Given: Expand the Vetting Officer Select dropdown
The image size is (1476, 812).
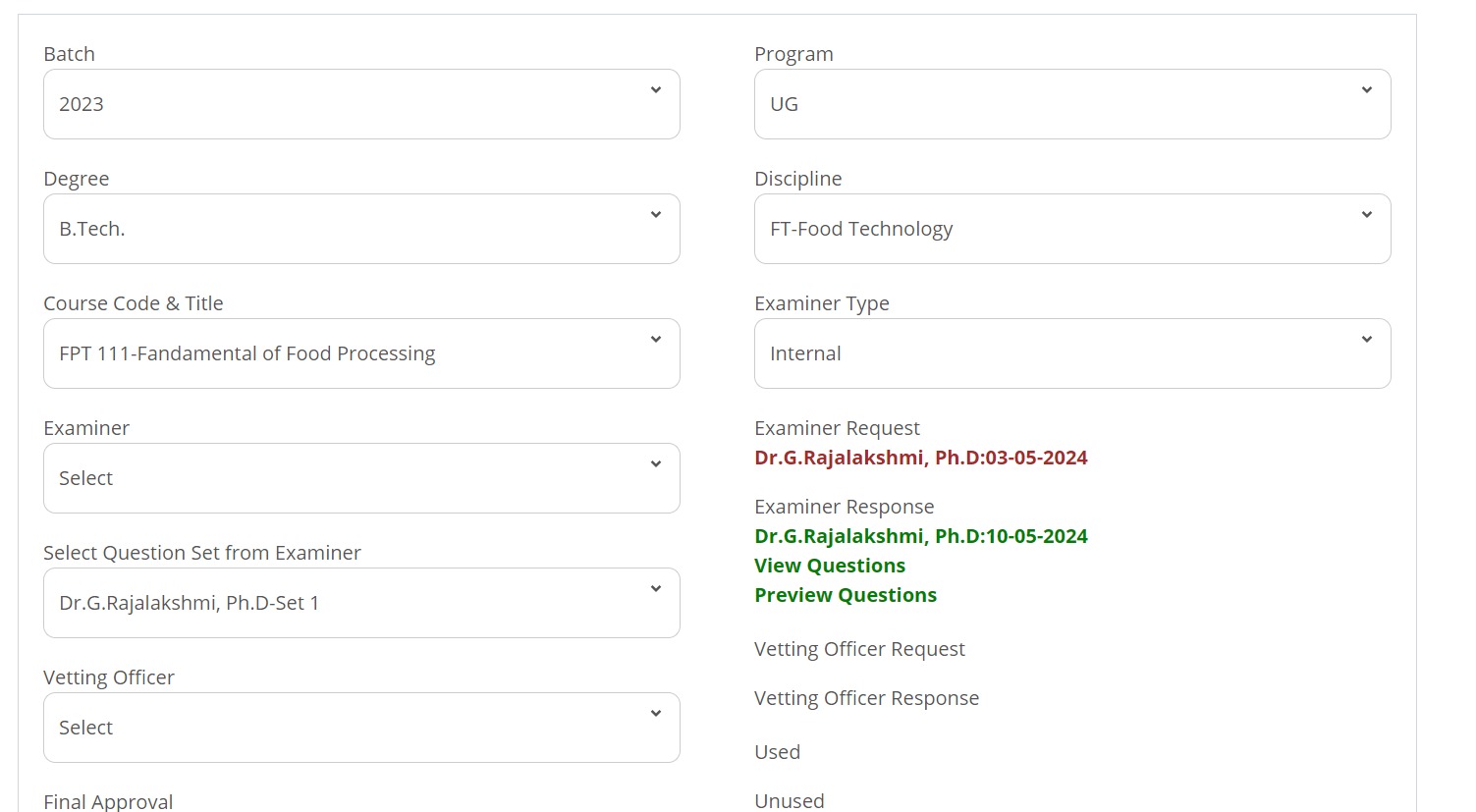Looking at the screenshot, I should 361,728.
